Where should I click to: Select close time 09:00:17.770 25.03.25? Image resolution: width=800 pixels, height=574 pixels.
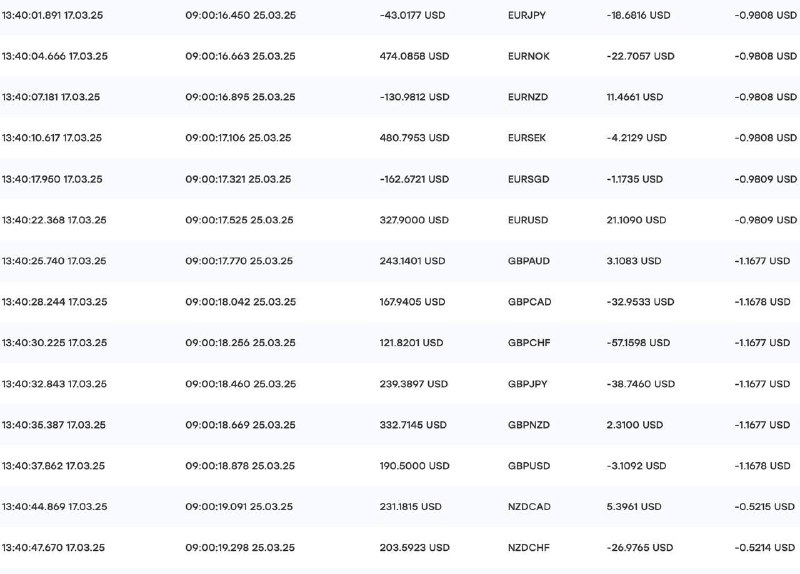tap(239, 261)
